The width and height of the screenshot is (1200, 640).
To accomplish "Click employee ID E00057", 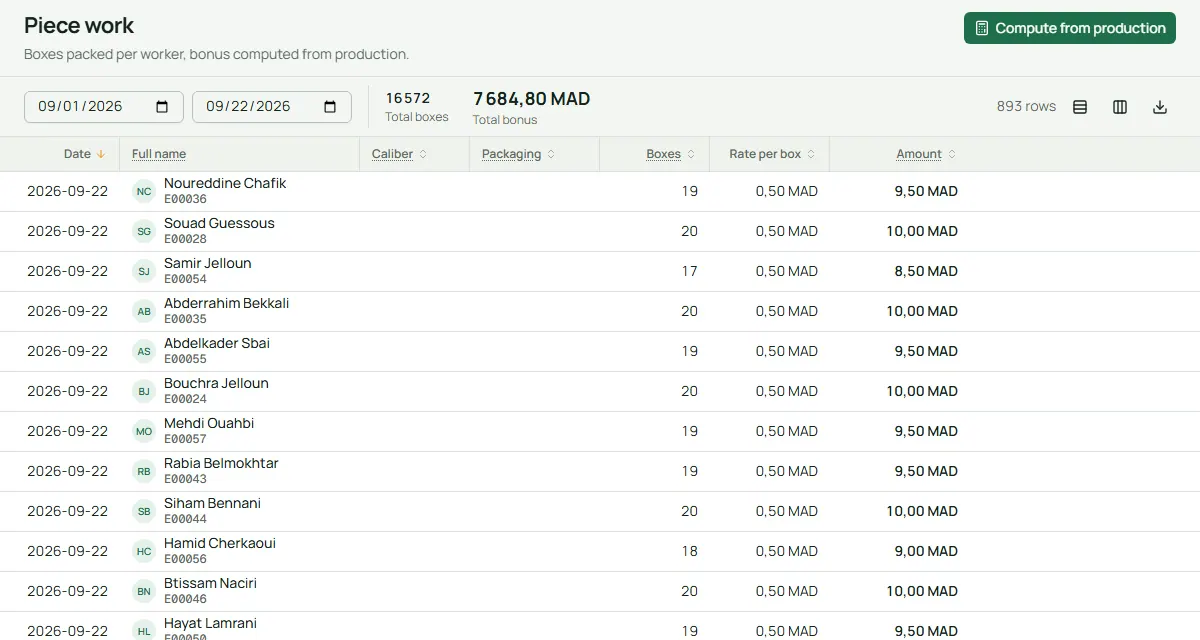I will tap(185, 439).
